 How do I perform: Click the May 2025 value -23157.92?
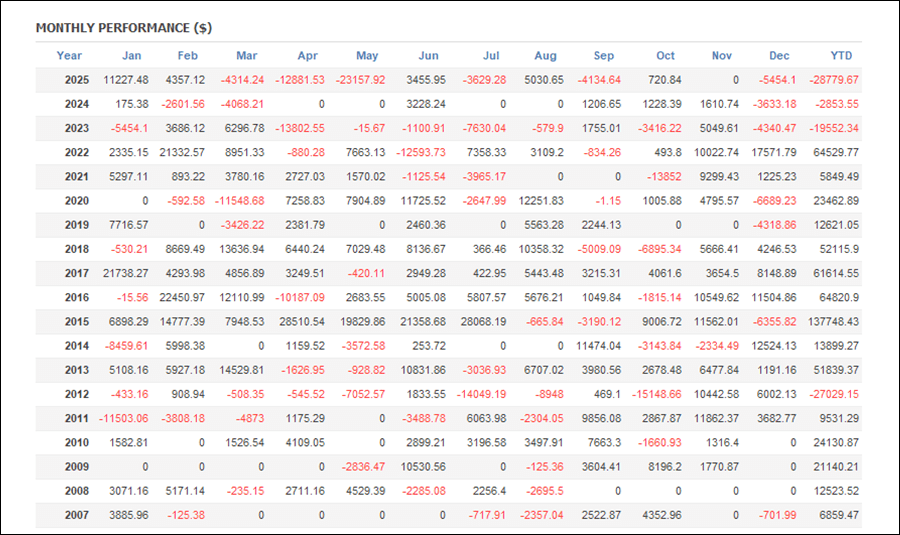360,80
